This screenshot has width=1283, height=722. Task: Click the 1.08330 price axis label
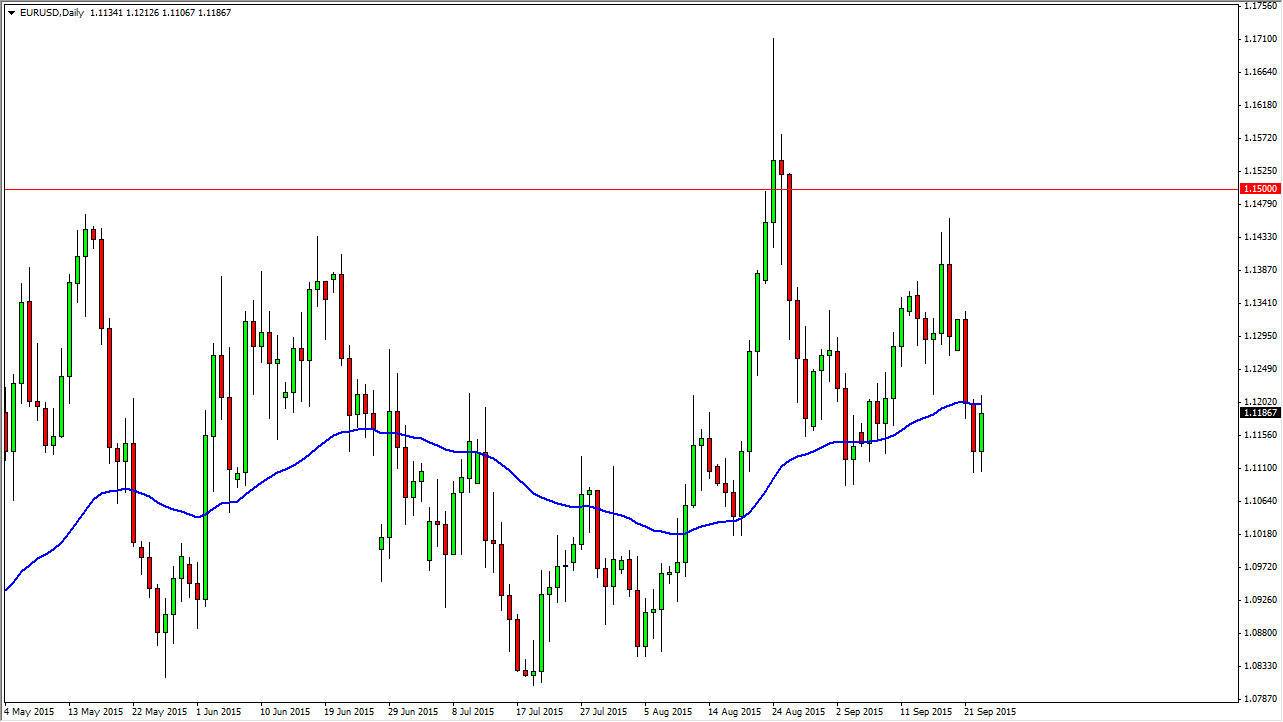1261,666
